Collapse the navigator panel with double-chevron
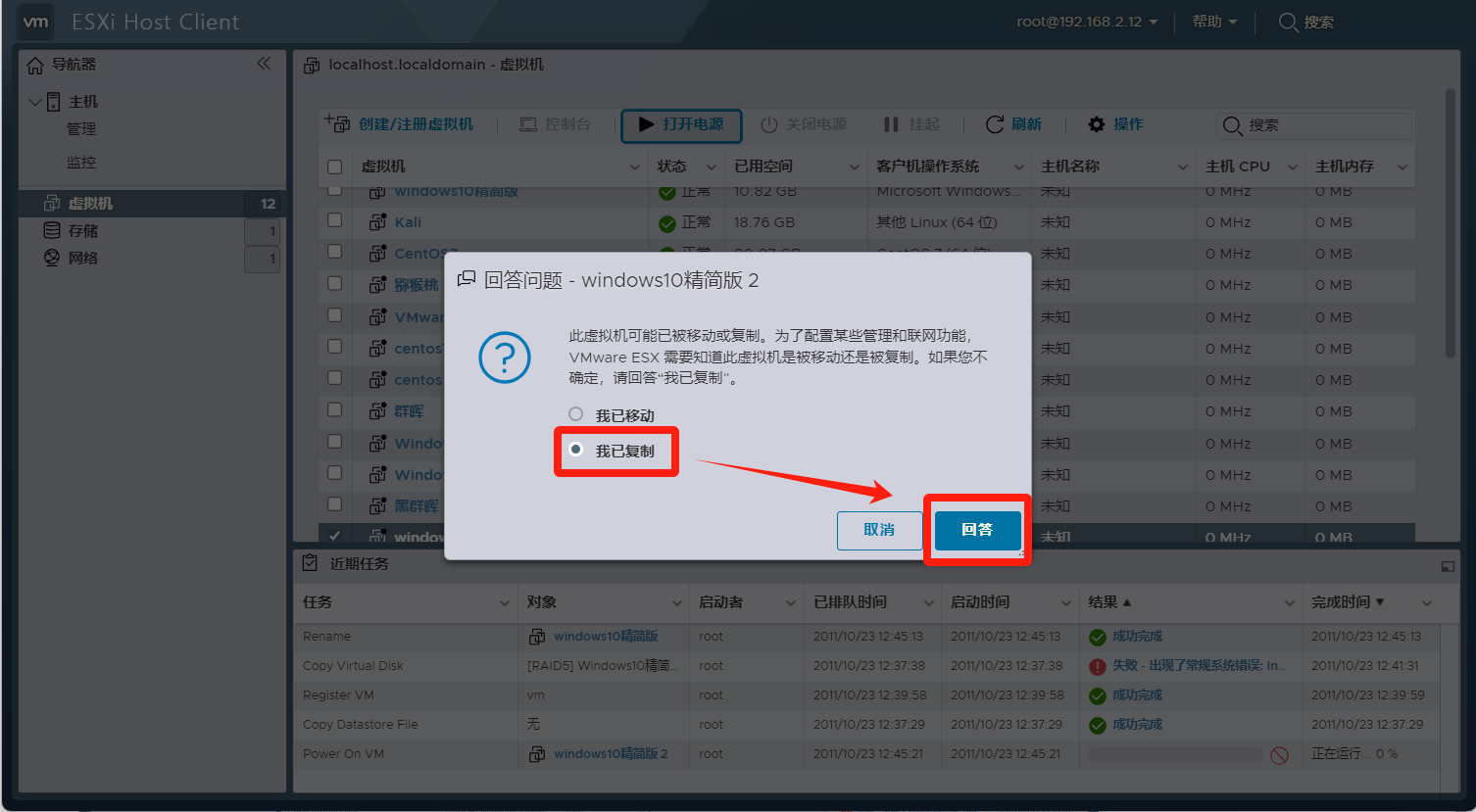The width and height of the screenshot is (1476, 812). pos(264,64)
